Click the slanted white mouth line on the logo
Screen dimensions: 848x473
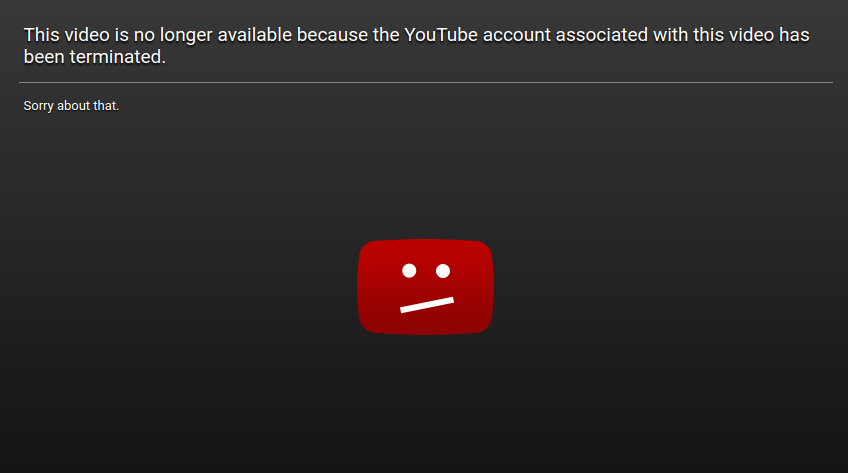pyautogui.click(x=427, y=305)
